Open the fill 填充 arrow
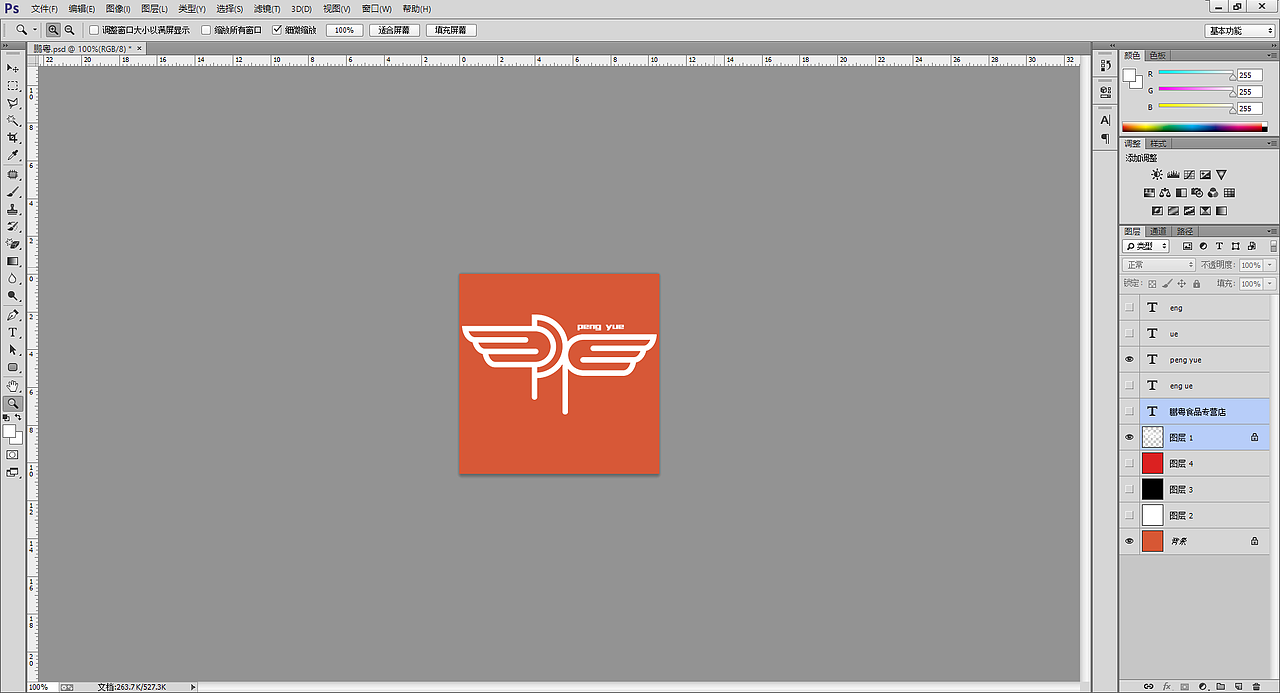The height and width of the screenshot is (693, 1280). [1270, 284]
